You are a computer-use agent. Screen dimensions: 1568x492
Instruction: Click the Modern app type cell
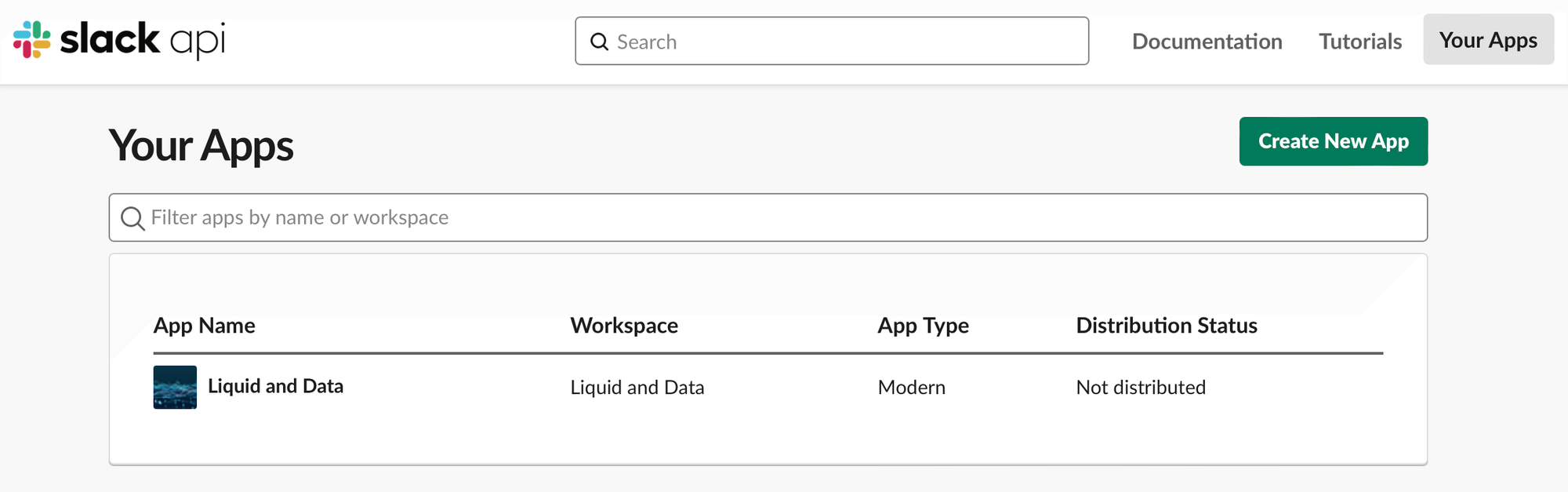pyautogui.click(x=911, y=388)
